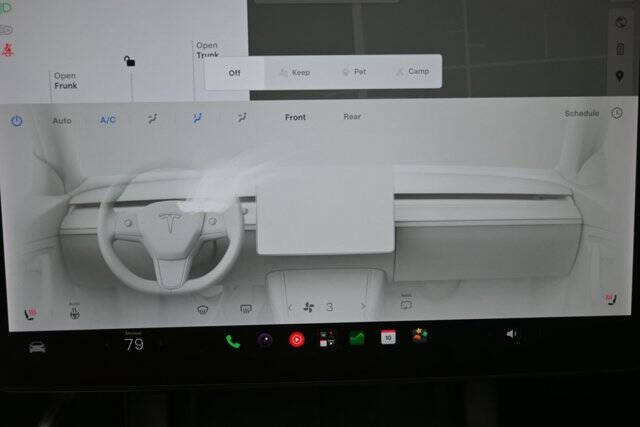640x427 pixels.
Task: Open the Calendar app icon
Action: pos(388,337)
